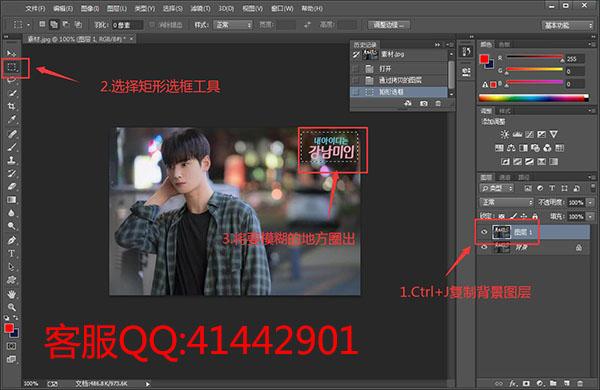Select the History Brush tool
The width and height of the screenshot is (600, 390).
[x=12, y=173]
